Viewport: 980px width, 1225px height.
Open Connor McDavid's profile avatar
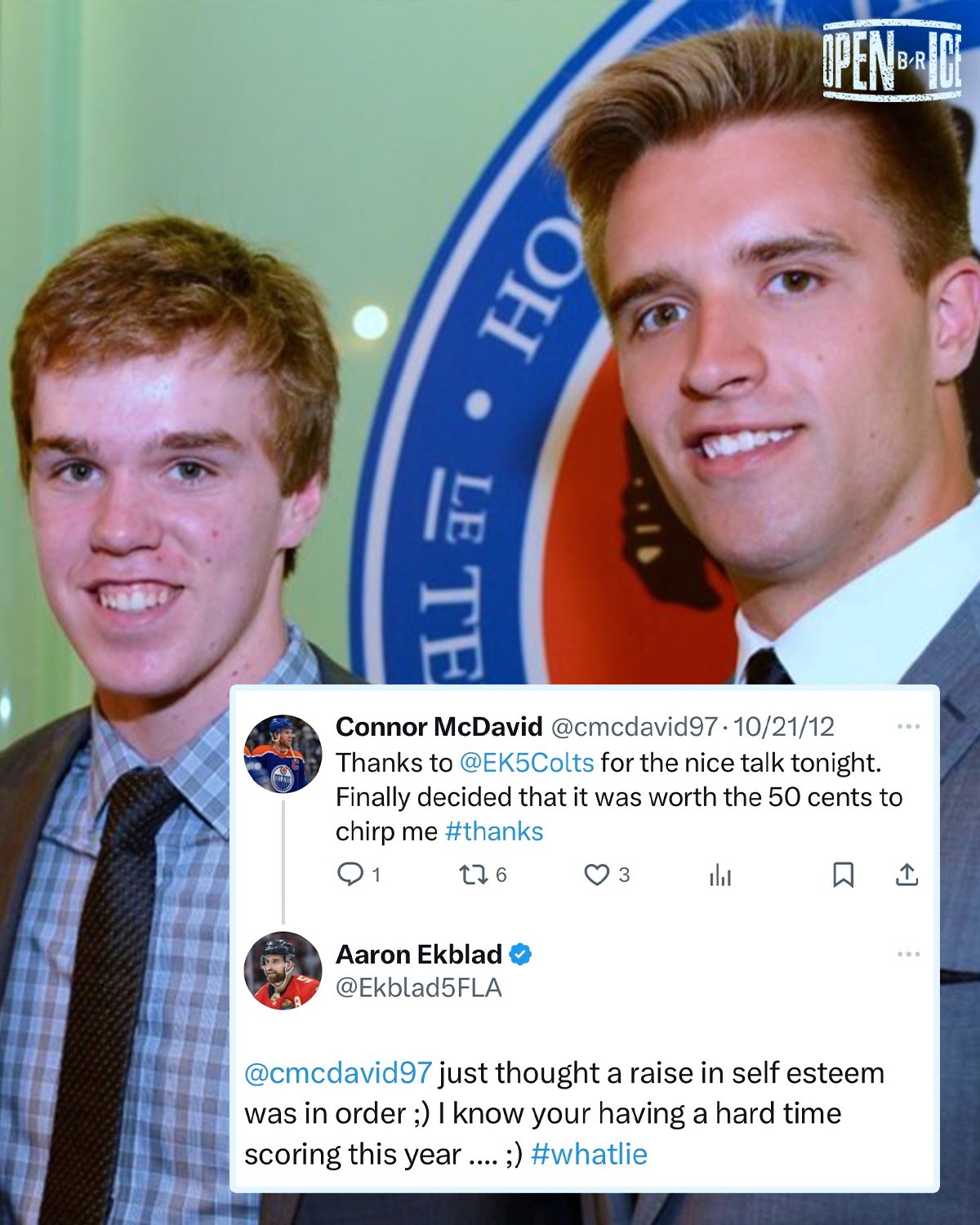coord(283,754)
